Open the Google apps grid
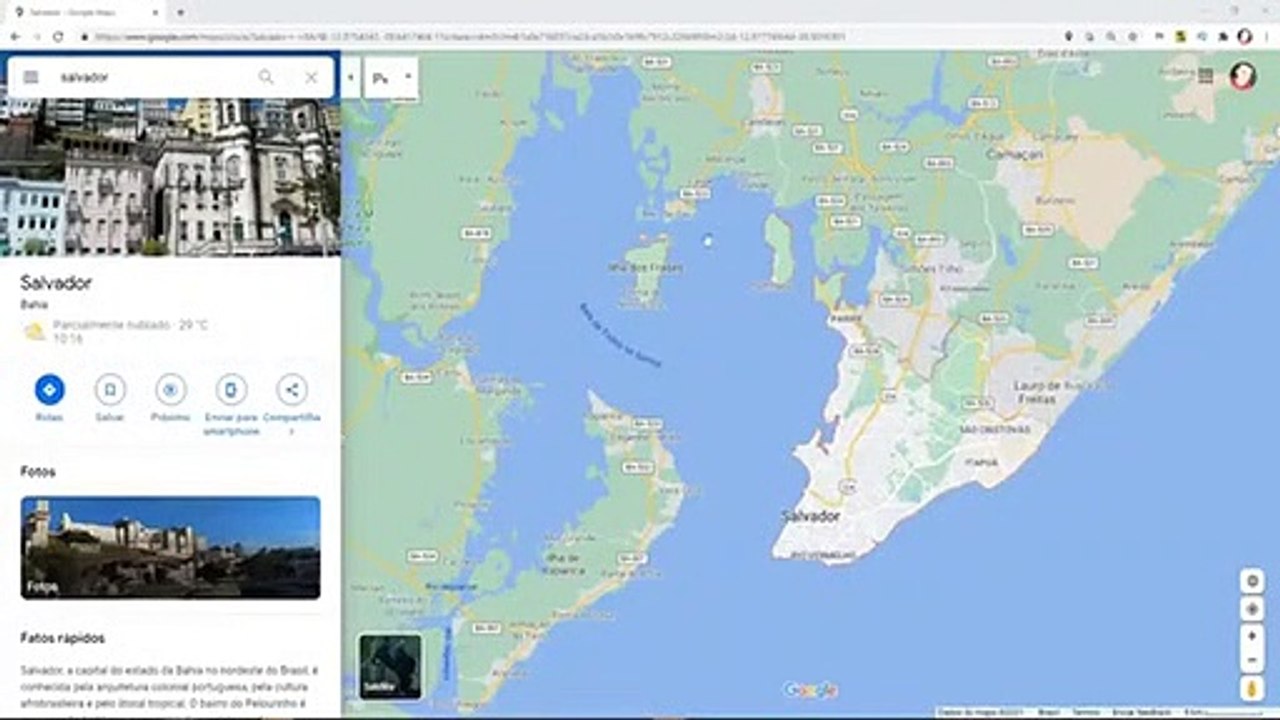The width and height of the screenshot is (1280, 720). pos(1206,76)
